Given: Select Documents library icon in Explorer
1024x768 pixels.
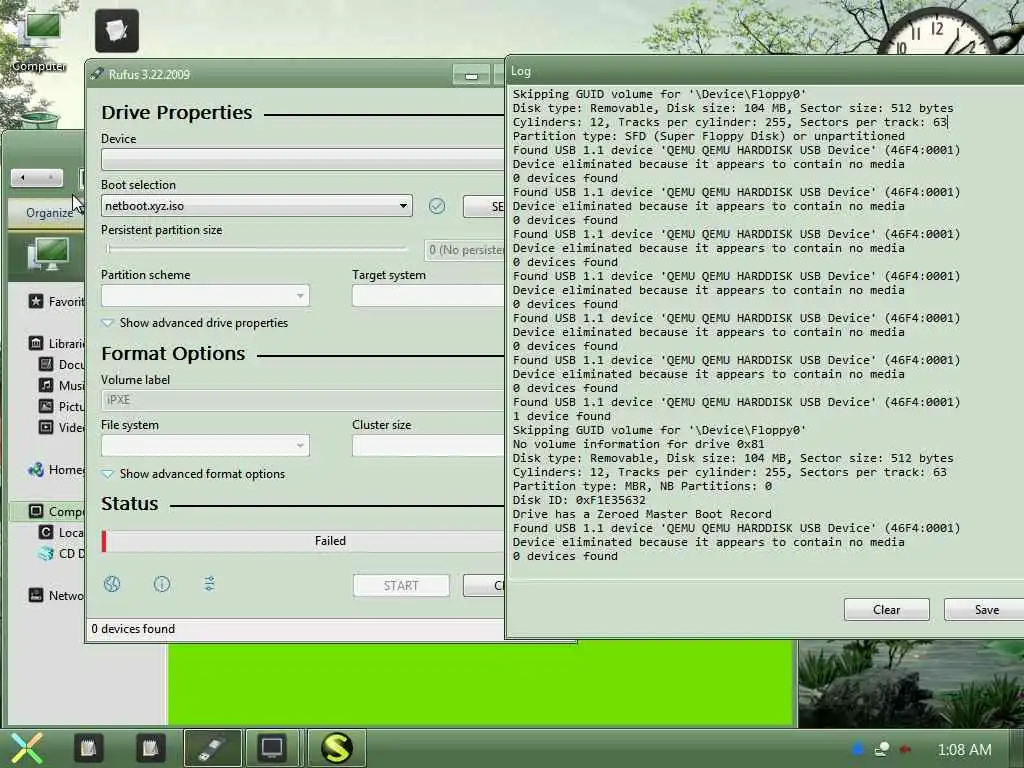Looking at the screenshot, I should pos(46,364).
